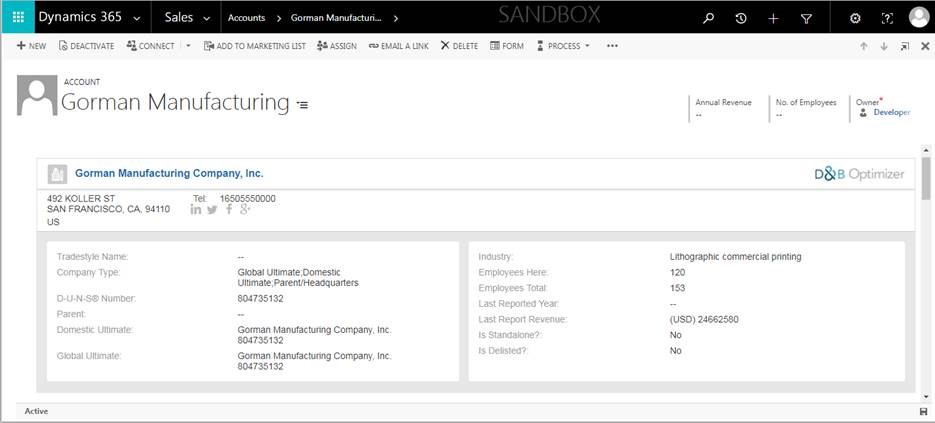Viewport: 935px width, 423px height.
Task: Click Add to Marketing List command
Action: (254, 46)
